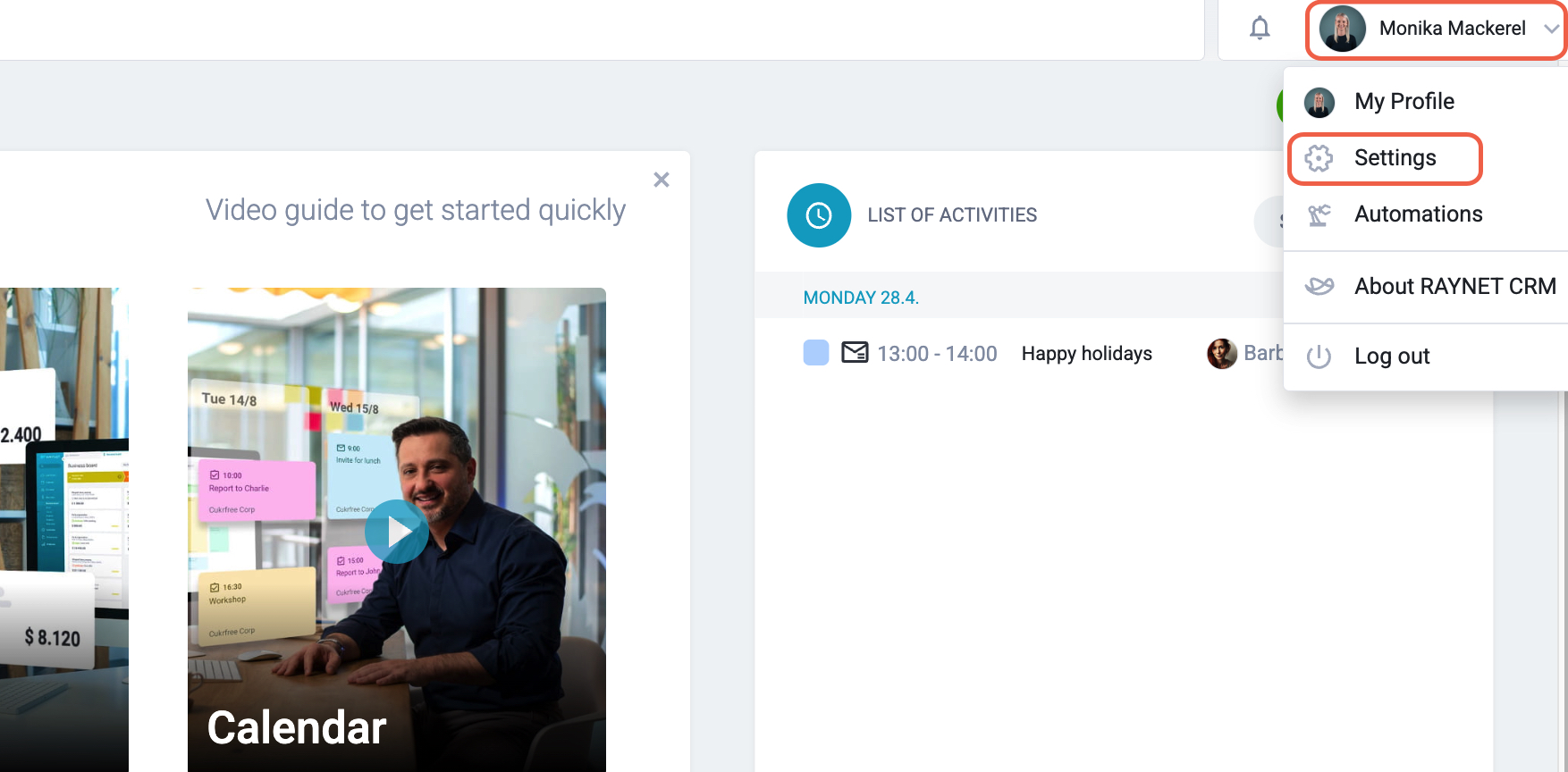
Task: Click Log out in the dropdown menu
Action: 1391,357
